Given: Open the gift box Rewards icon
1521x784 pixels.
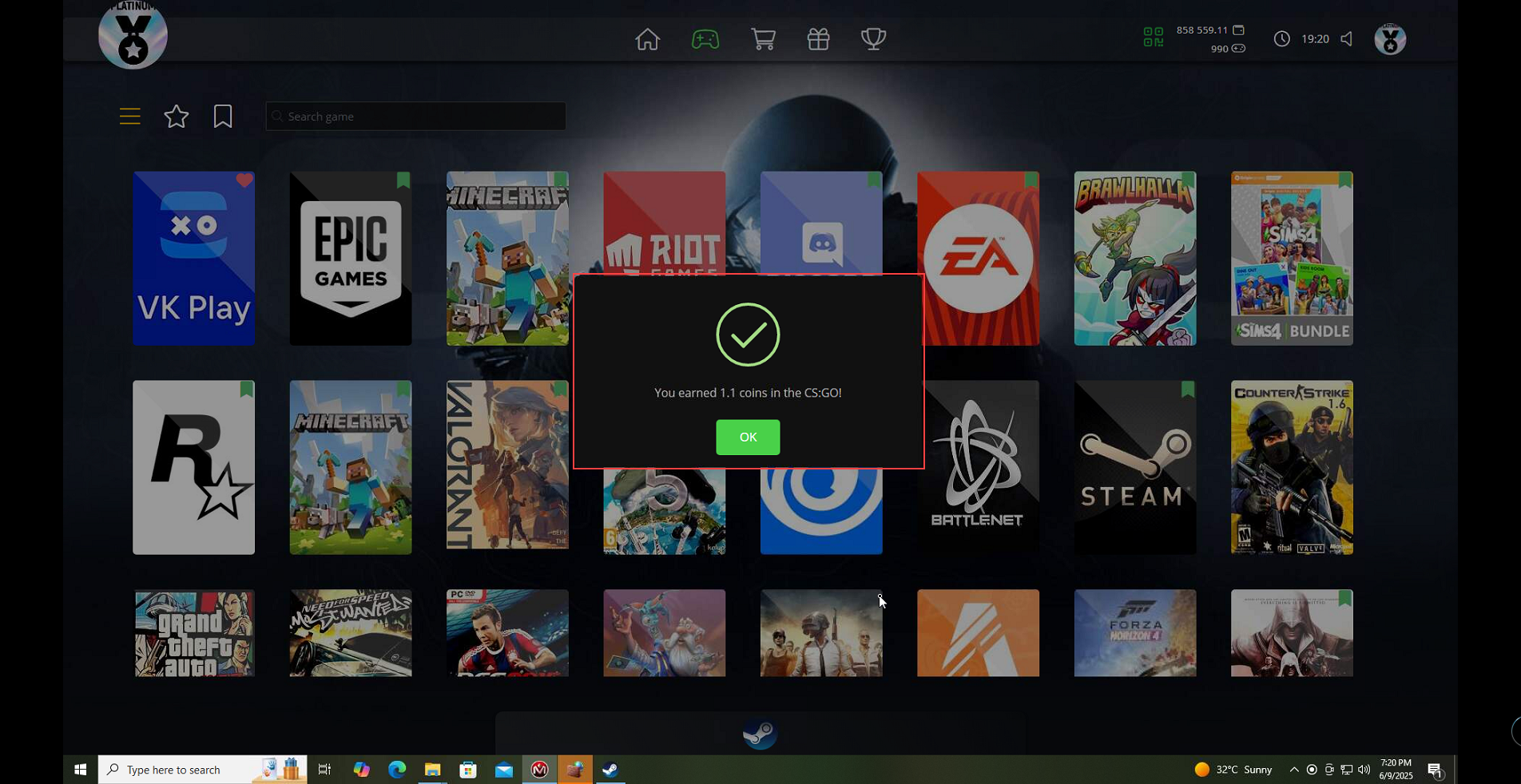Looking at the screenshot, I should tap(818, 39).
